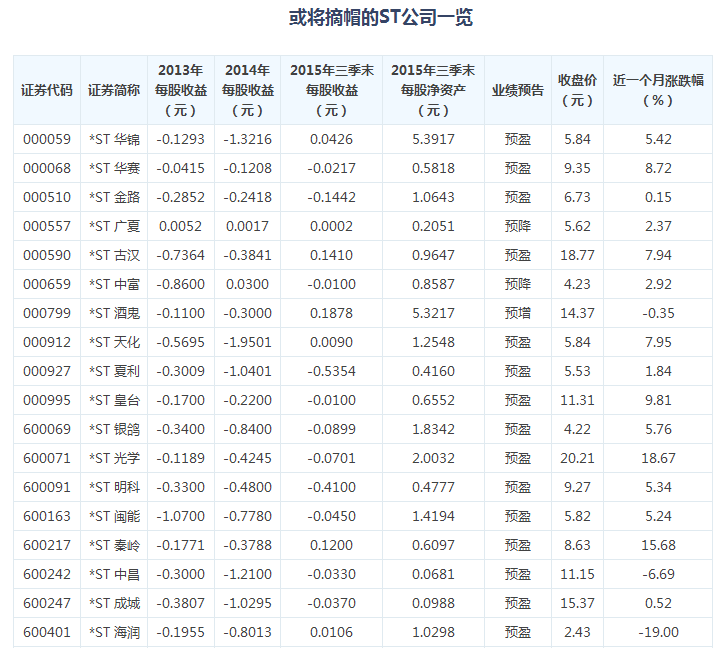Viewport: 724px width, 648px height.
Task: Open the *ST 酒鬼 stock name
Action: [114, 313]
